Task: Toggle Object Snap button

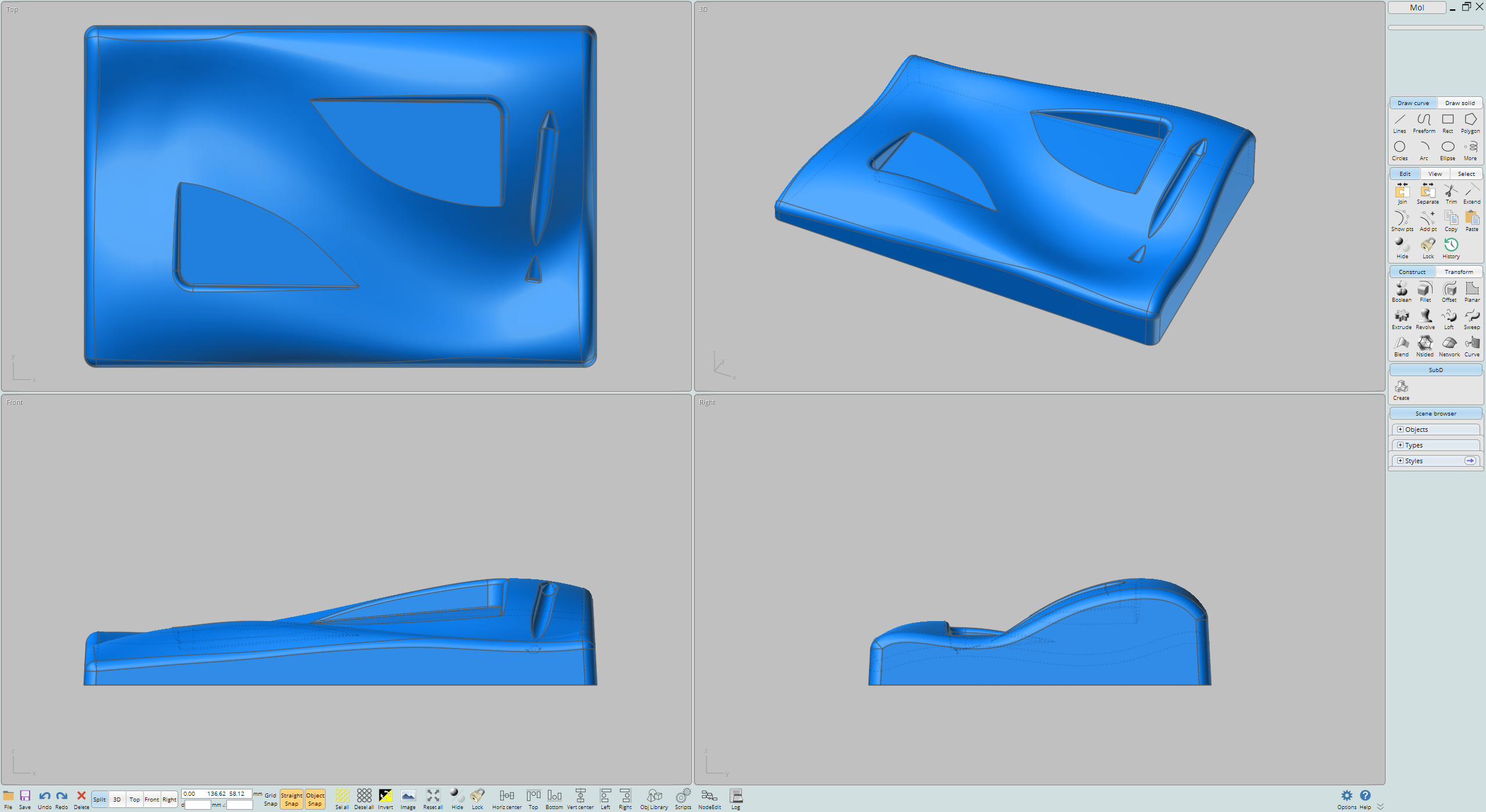Action: (315, 799)
